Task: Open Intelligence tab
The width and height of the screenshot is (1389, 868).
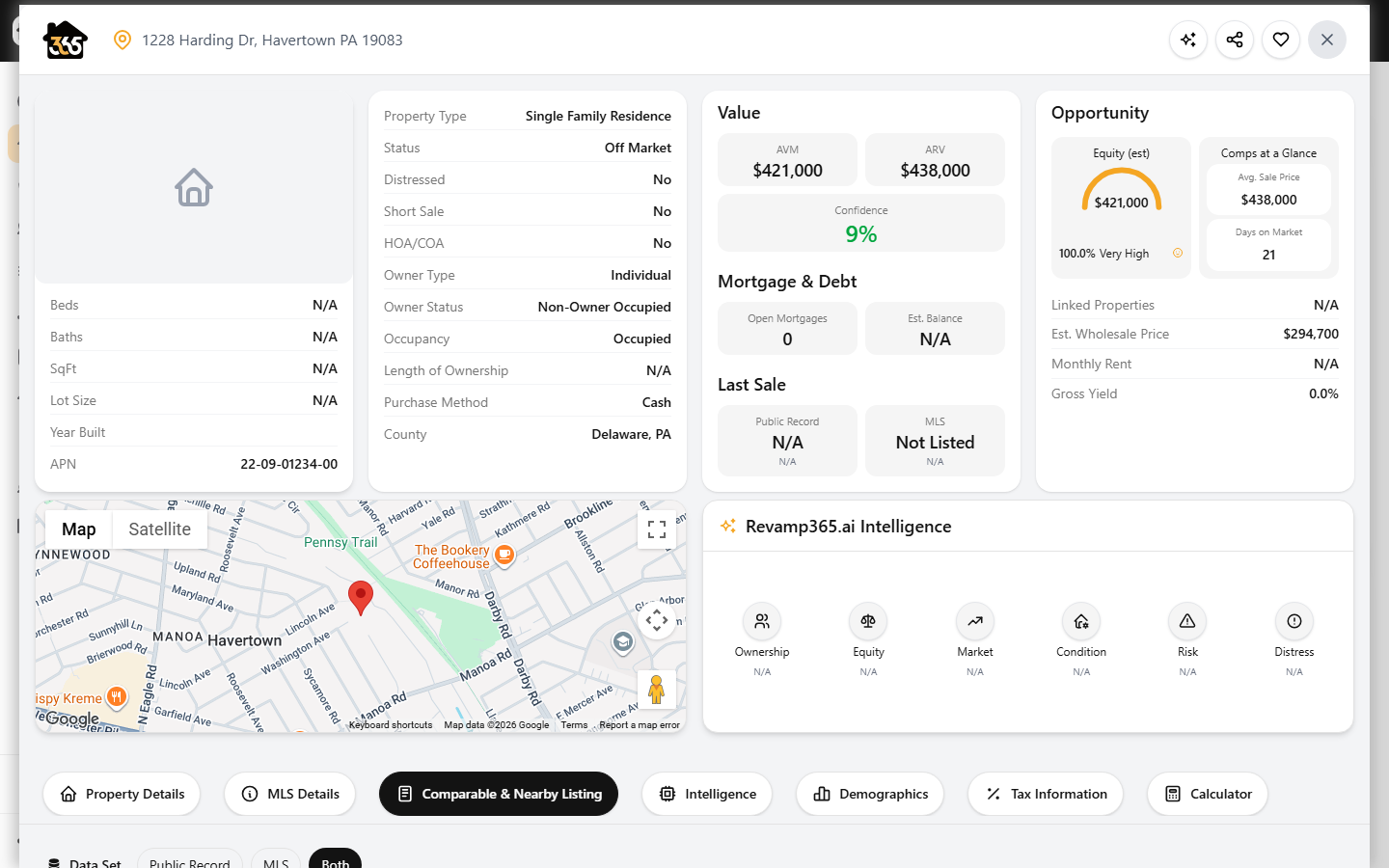Action: coord(707,794)
